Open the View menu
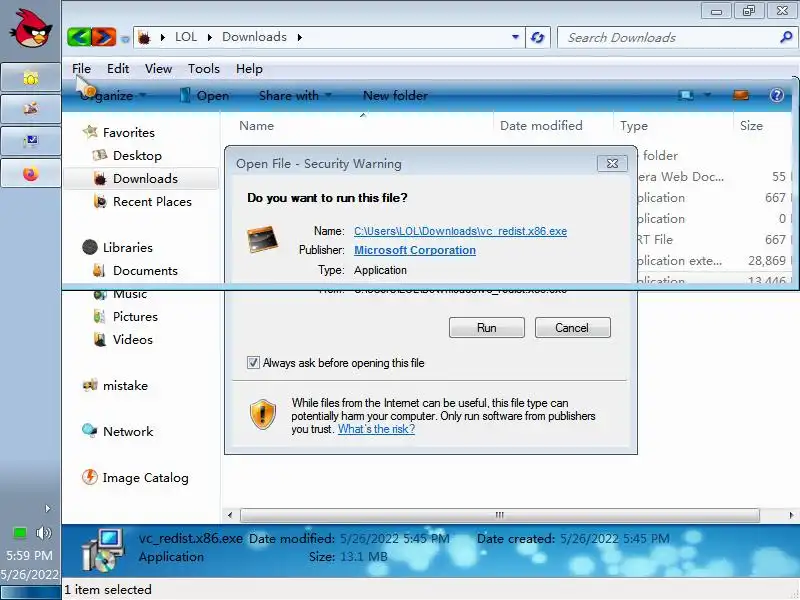 point(158,68)
